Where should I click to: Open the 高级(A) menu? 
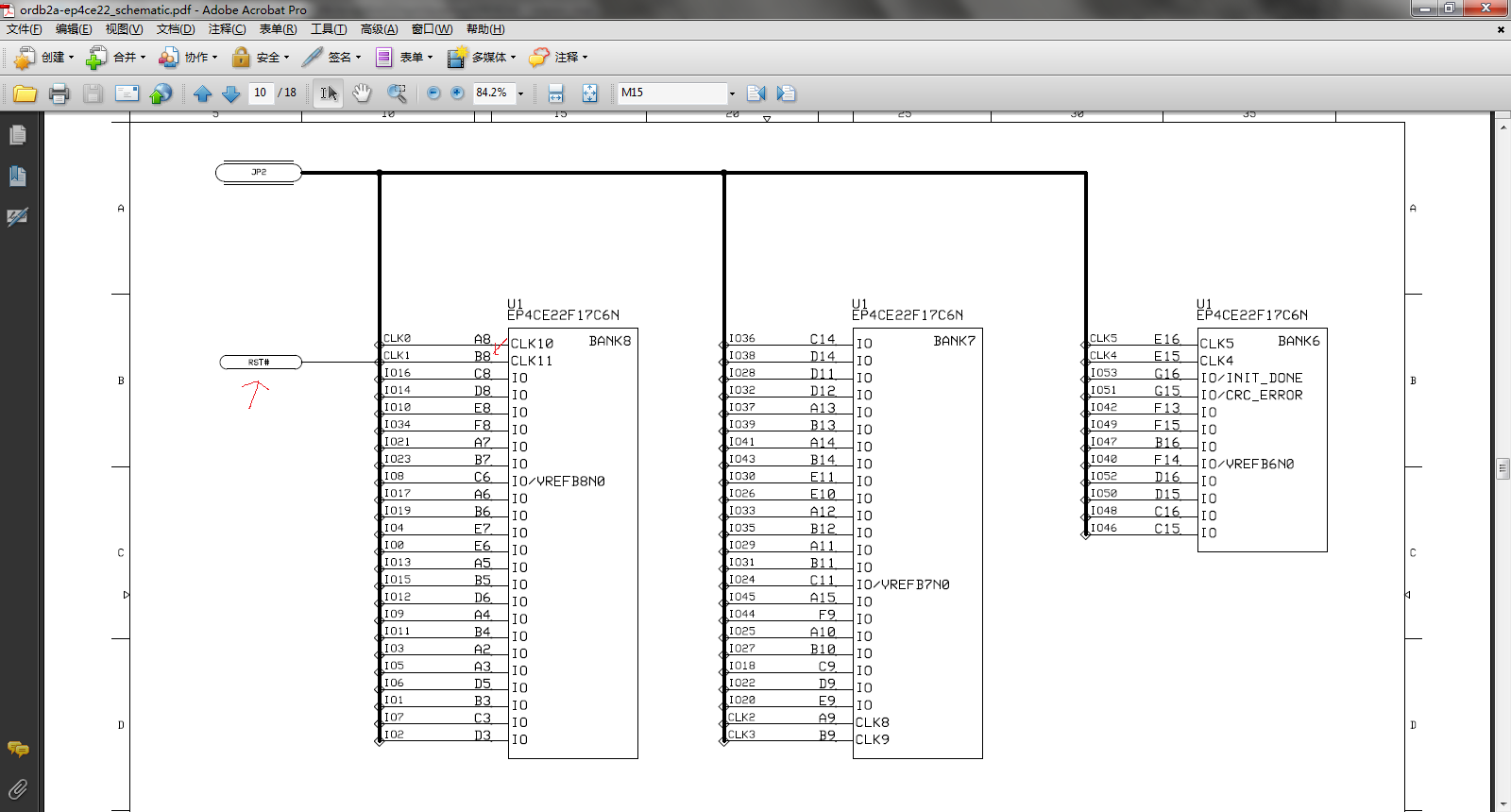(x=379, y=29)
